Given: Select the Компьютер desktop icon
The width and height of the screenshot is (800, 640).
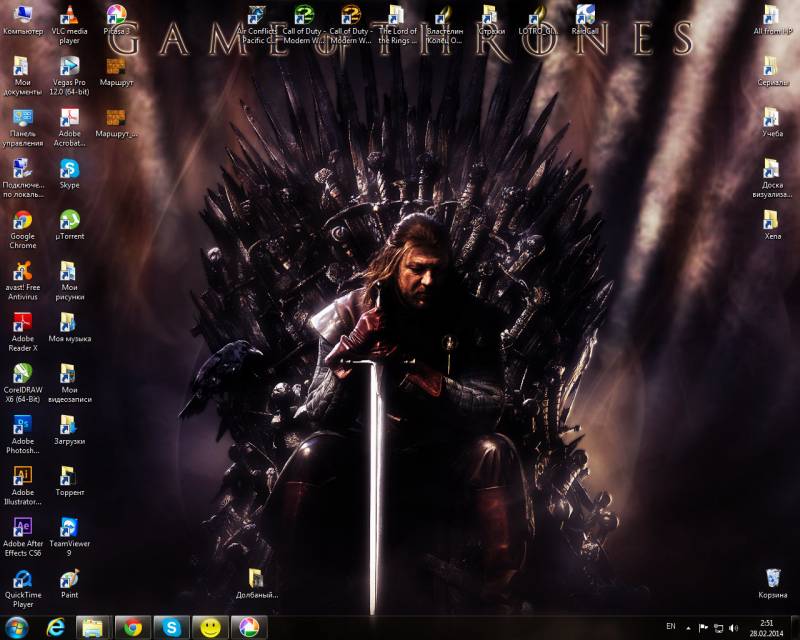Looking at the screenshot, I should pos(22,20).
